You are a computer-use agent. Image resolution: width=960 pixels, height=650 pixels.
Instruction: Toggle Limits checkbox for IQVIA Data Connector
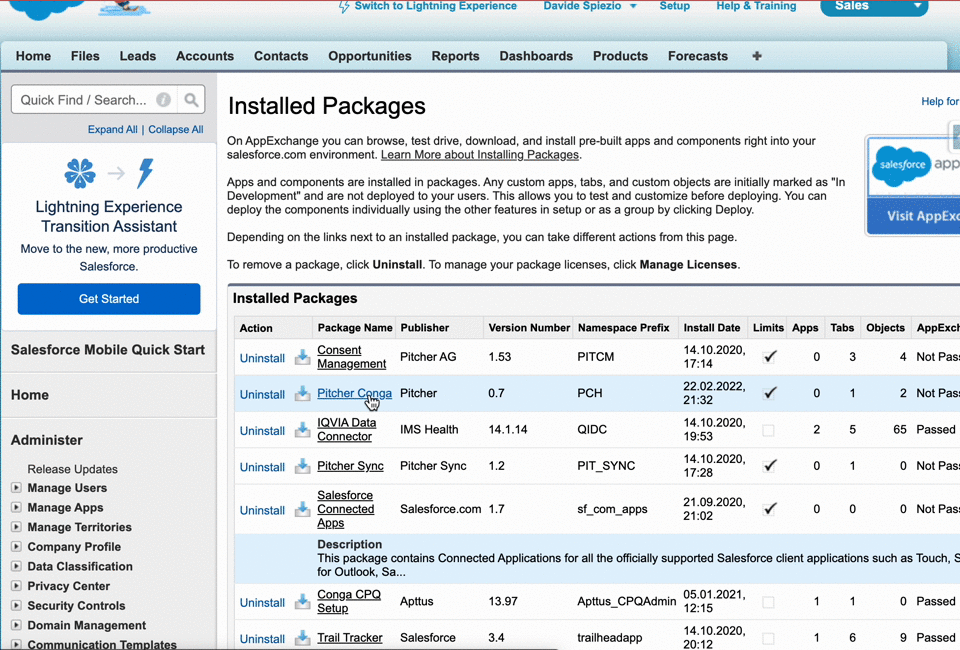click(768, 430)
